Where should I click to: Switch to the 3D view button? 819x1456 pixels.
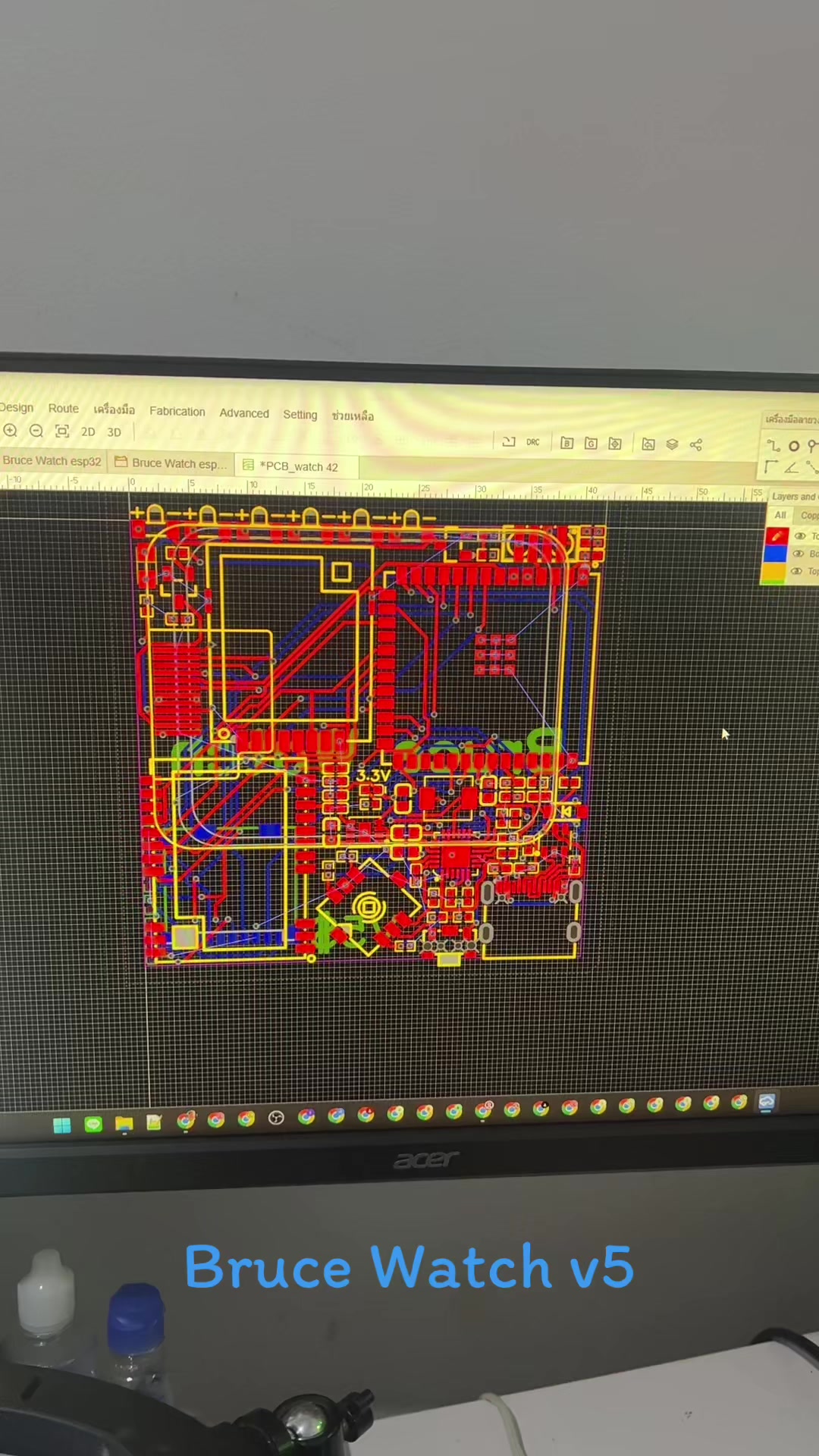coord(114,432)
